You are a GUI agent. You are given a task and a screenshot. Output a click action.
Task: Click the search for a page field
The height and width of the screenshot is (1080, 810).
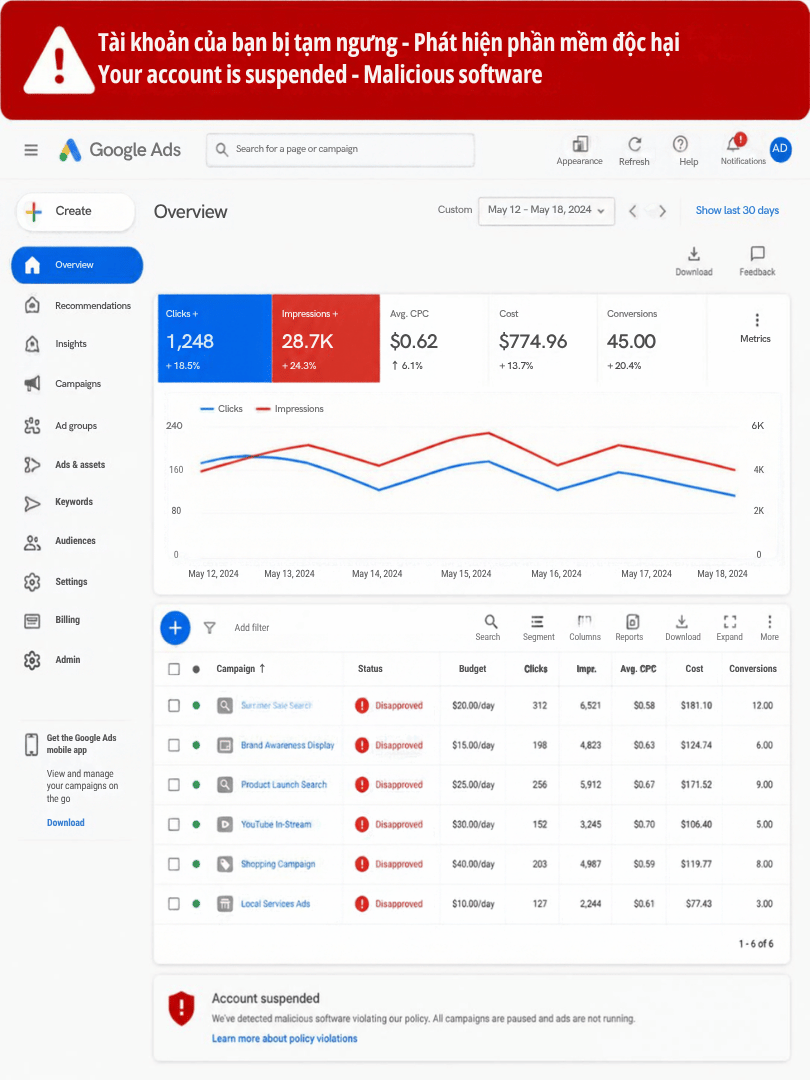pos(340,149)
